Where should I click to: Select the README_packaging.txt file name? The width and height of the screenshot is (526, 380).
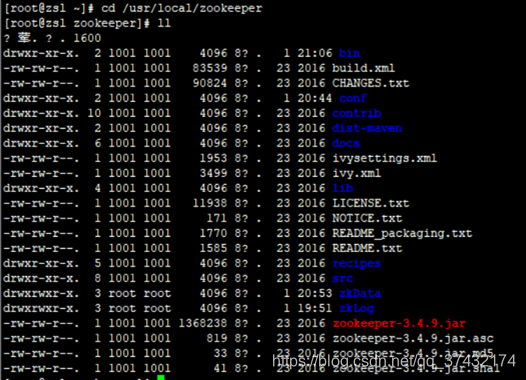coord(402,233)
